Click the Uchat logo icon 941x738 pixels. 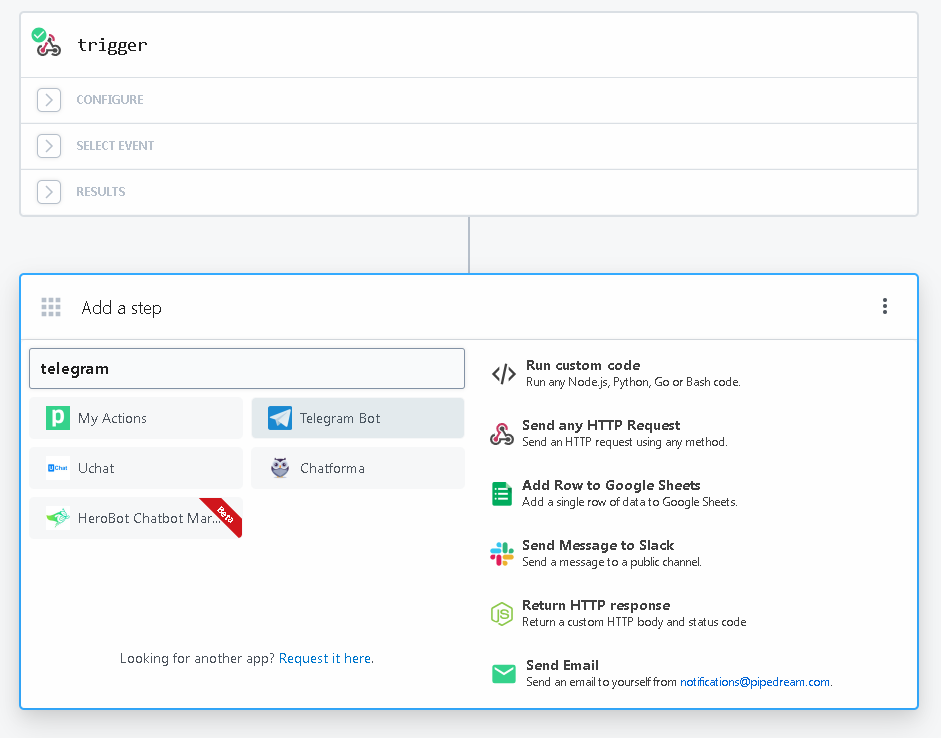coord(58,468)
